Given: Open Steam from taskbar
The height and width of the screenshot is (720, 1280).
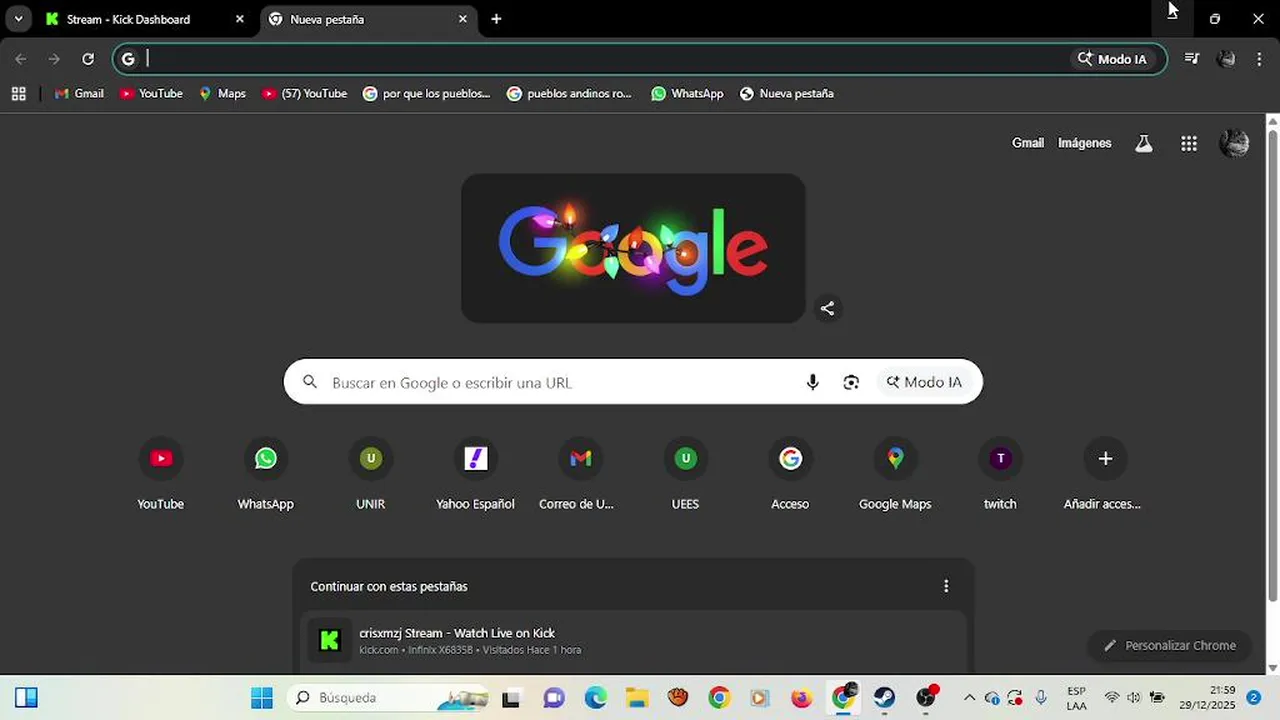Looking at the screenshot, I should (885, 698).
